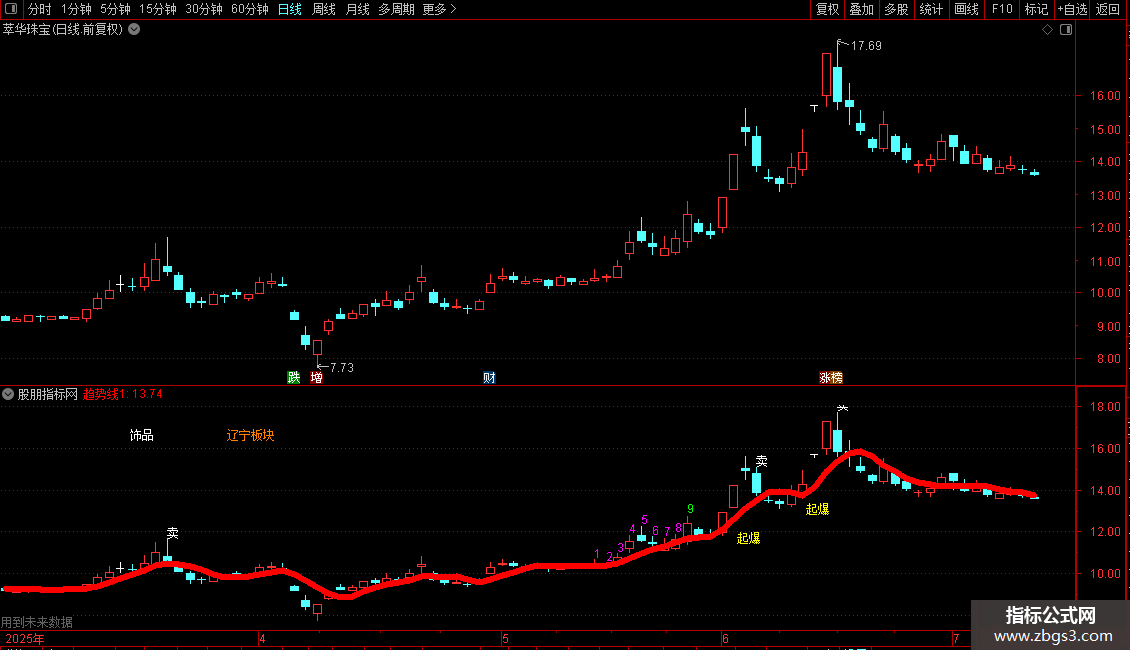Image resolution: width=1130 pixels, height=650 pixels.
Task: Open F10 company info
Action: (1002, 9)
